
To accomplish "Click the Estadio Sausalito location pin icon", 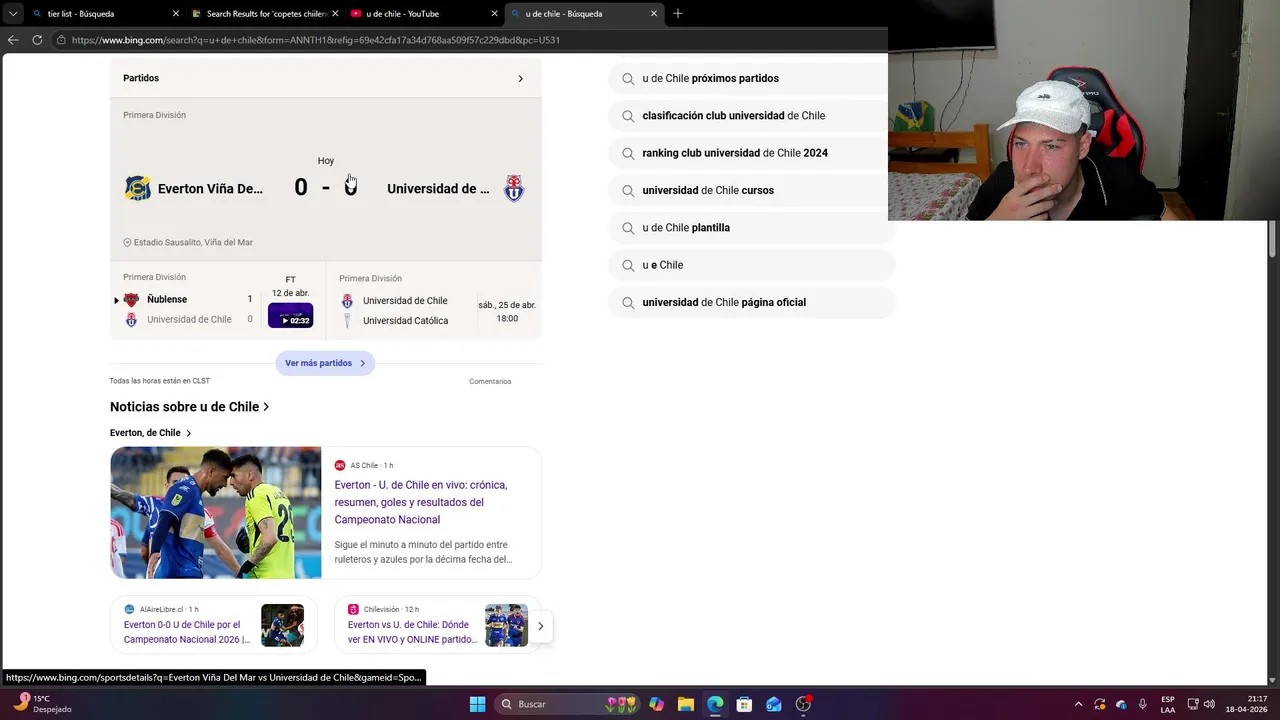I will [x=127, y=242].
